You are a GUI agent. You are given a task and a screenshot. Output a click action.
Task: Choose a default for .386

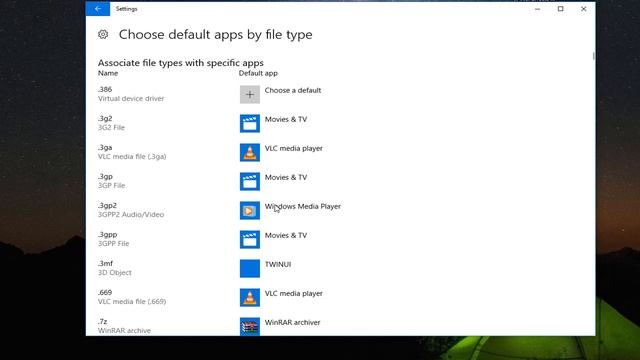(293, 90)
